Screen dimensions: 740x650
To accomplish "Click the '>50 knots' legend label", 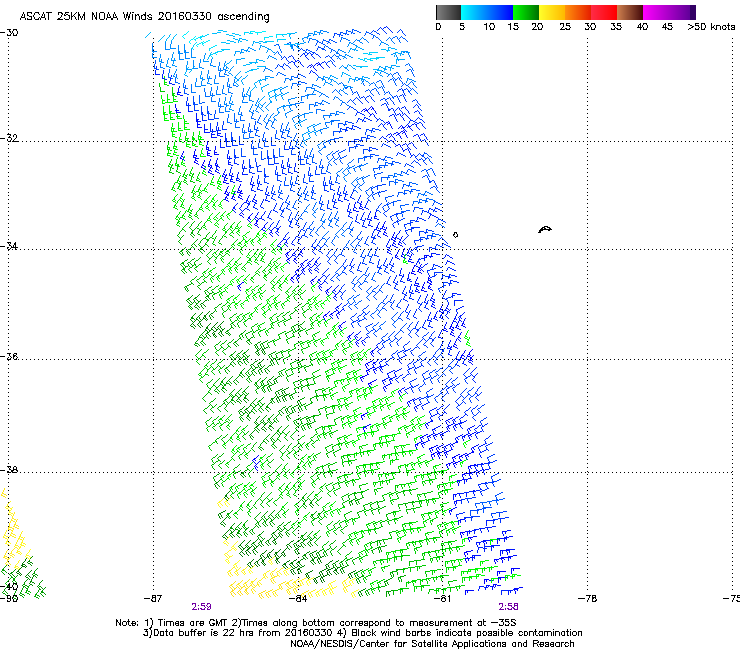I will pyautogui.click(x=711, y=27).
